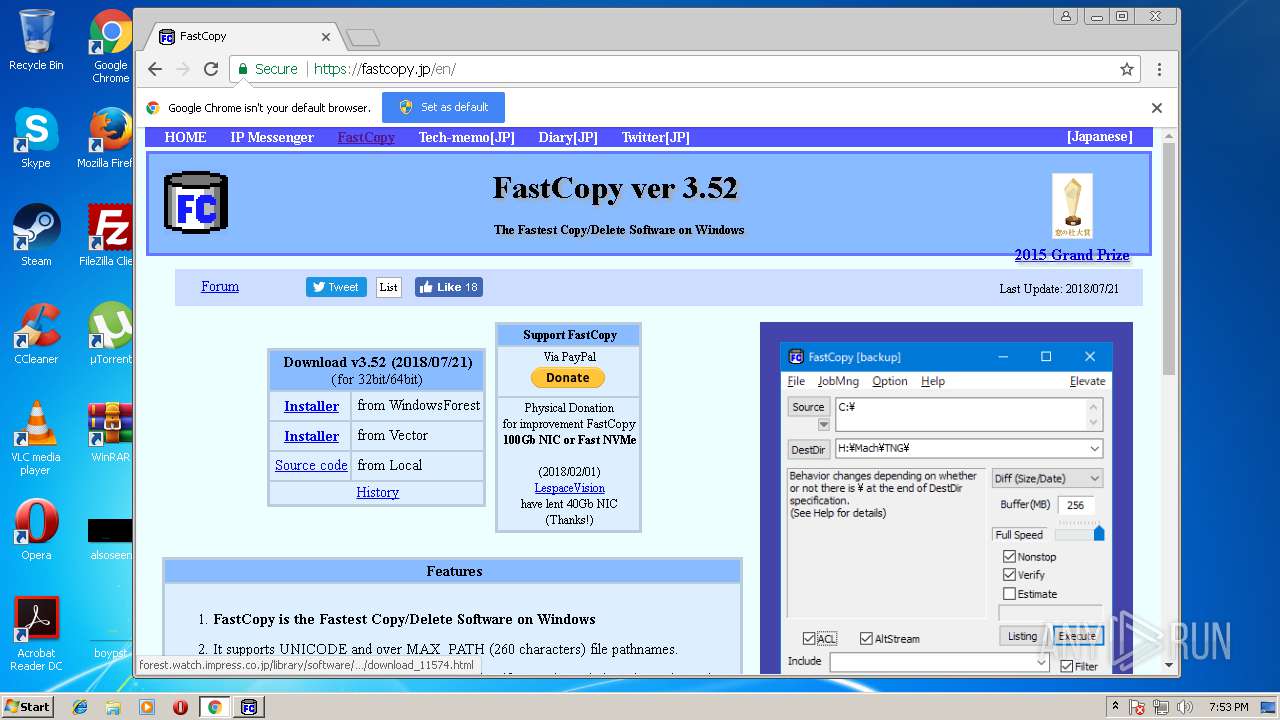Click the Facebook Like 18 button
1280x720 pixels.
(449, 287)
